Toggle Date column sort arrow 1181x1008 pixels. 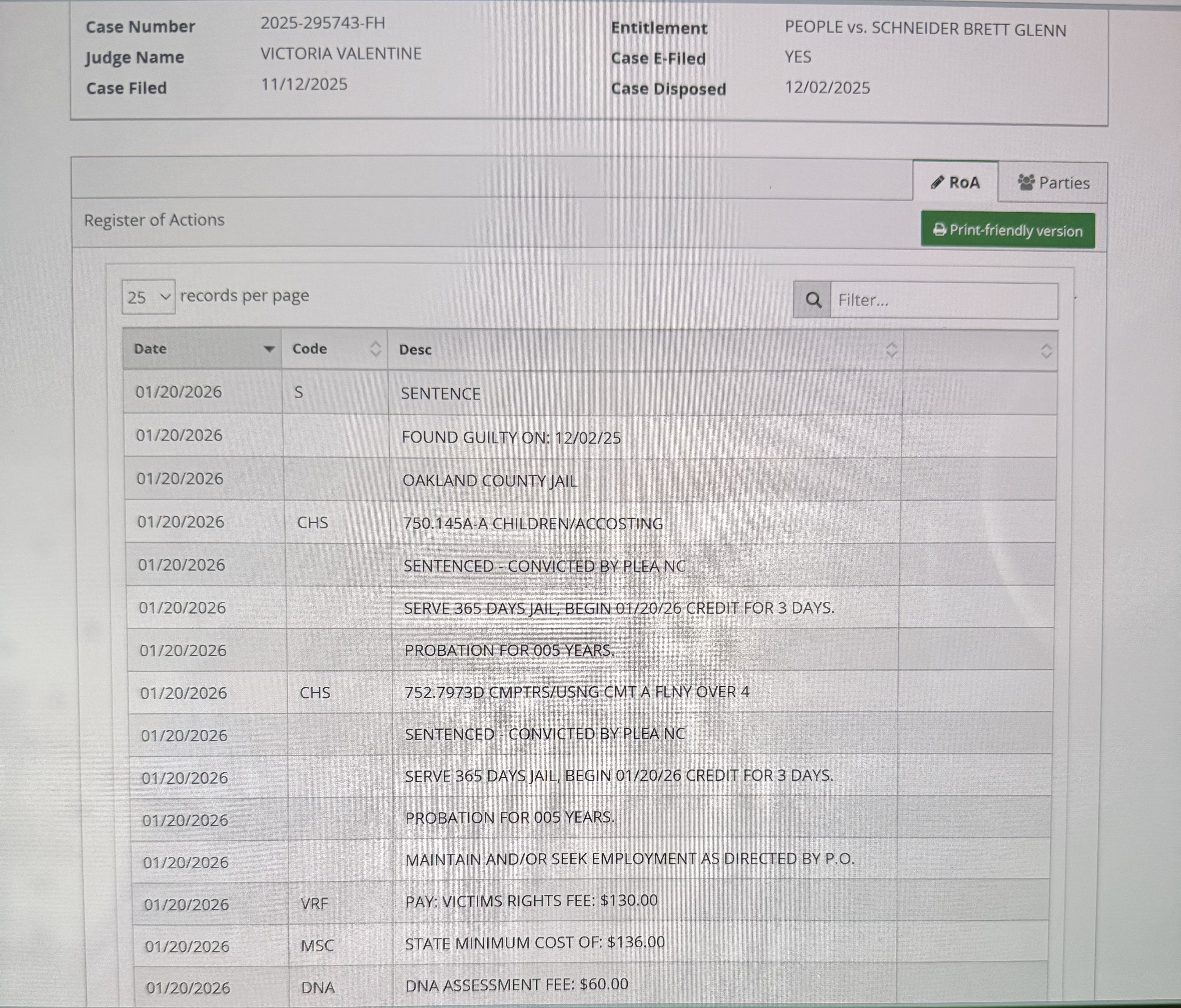pyautogui.click(x=269, y=349)
